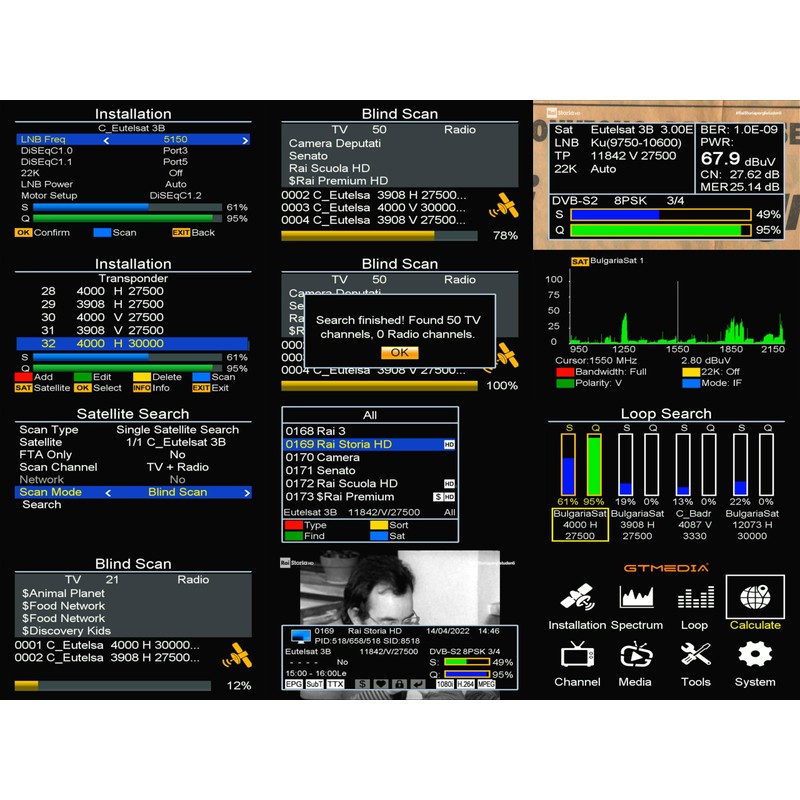Click the SubT subtitle badge

point(314,684)
